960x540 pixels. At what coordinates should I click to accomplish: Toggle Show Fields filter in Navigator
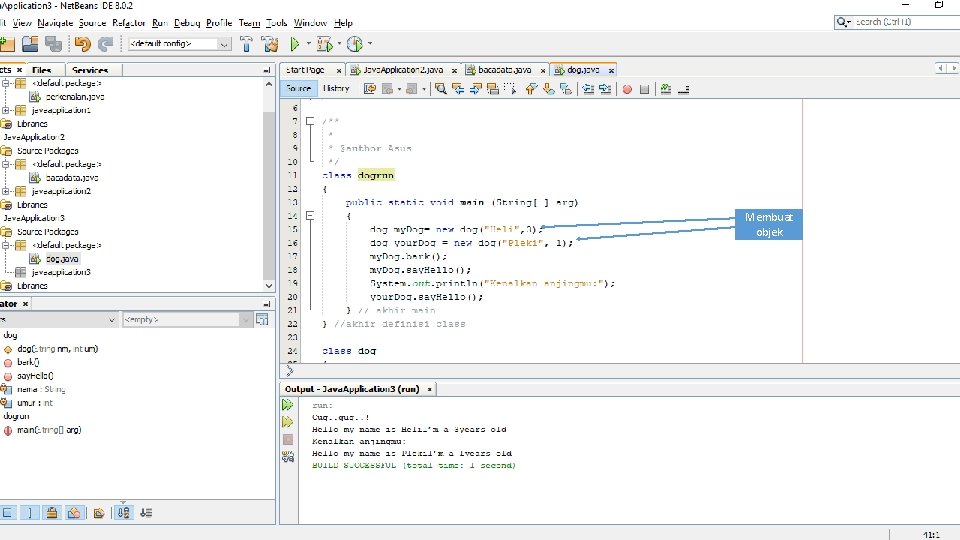click(x=29, y=512)
